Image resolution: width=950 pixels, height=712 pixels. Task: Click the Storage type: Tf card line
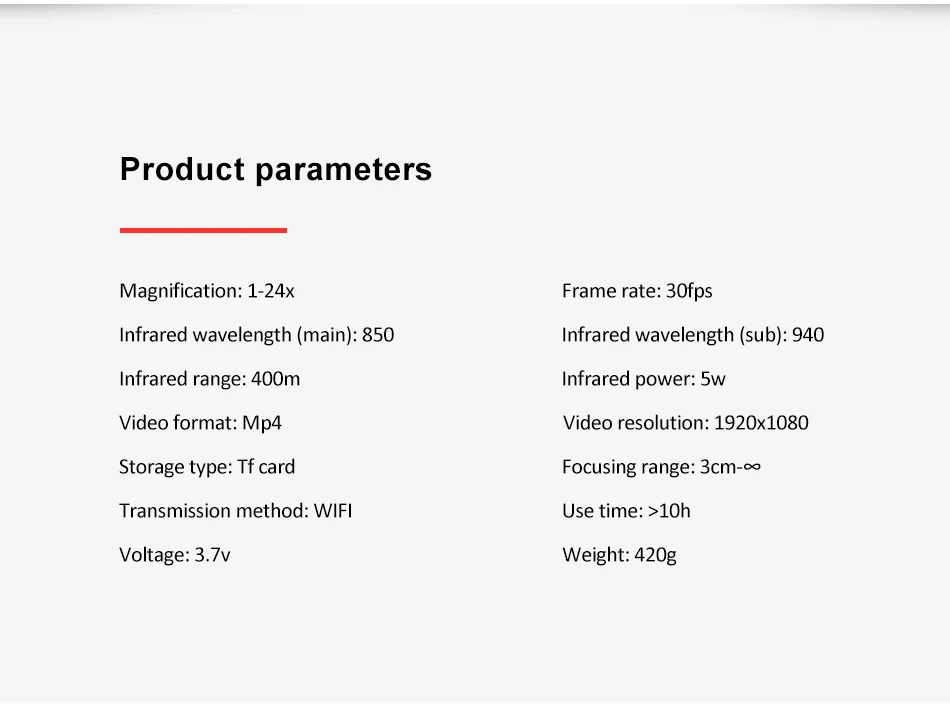pyautogui.click(x=207, y=467)
